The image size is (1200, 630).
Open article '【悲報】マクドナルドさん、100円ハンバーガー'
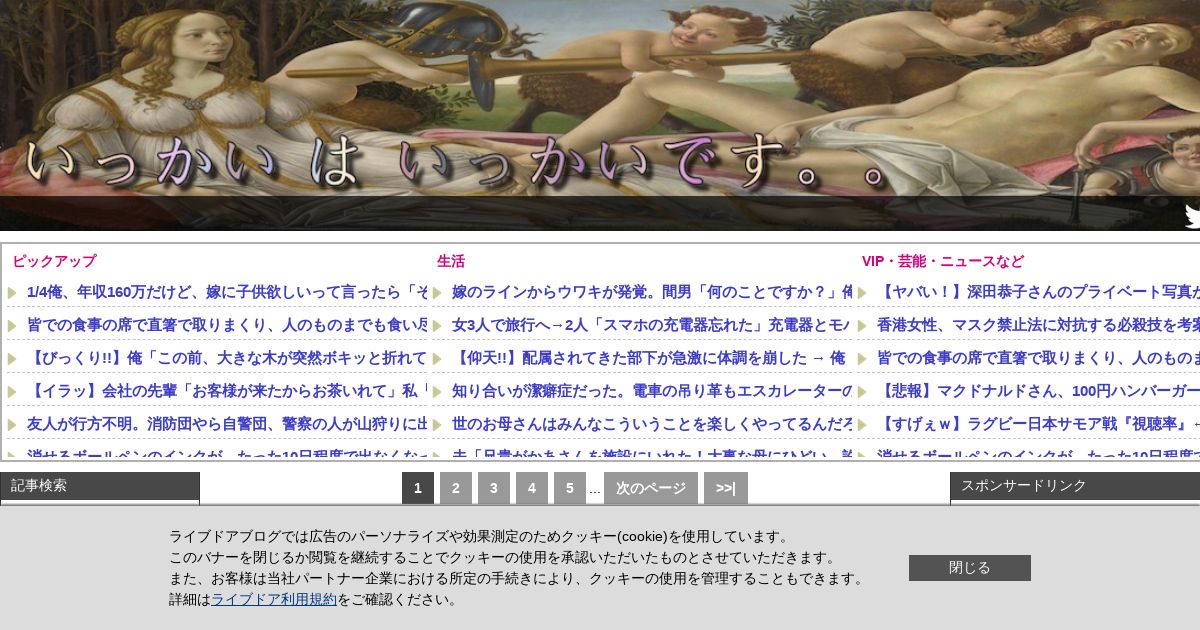(1038, 391)
